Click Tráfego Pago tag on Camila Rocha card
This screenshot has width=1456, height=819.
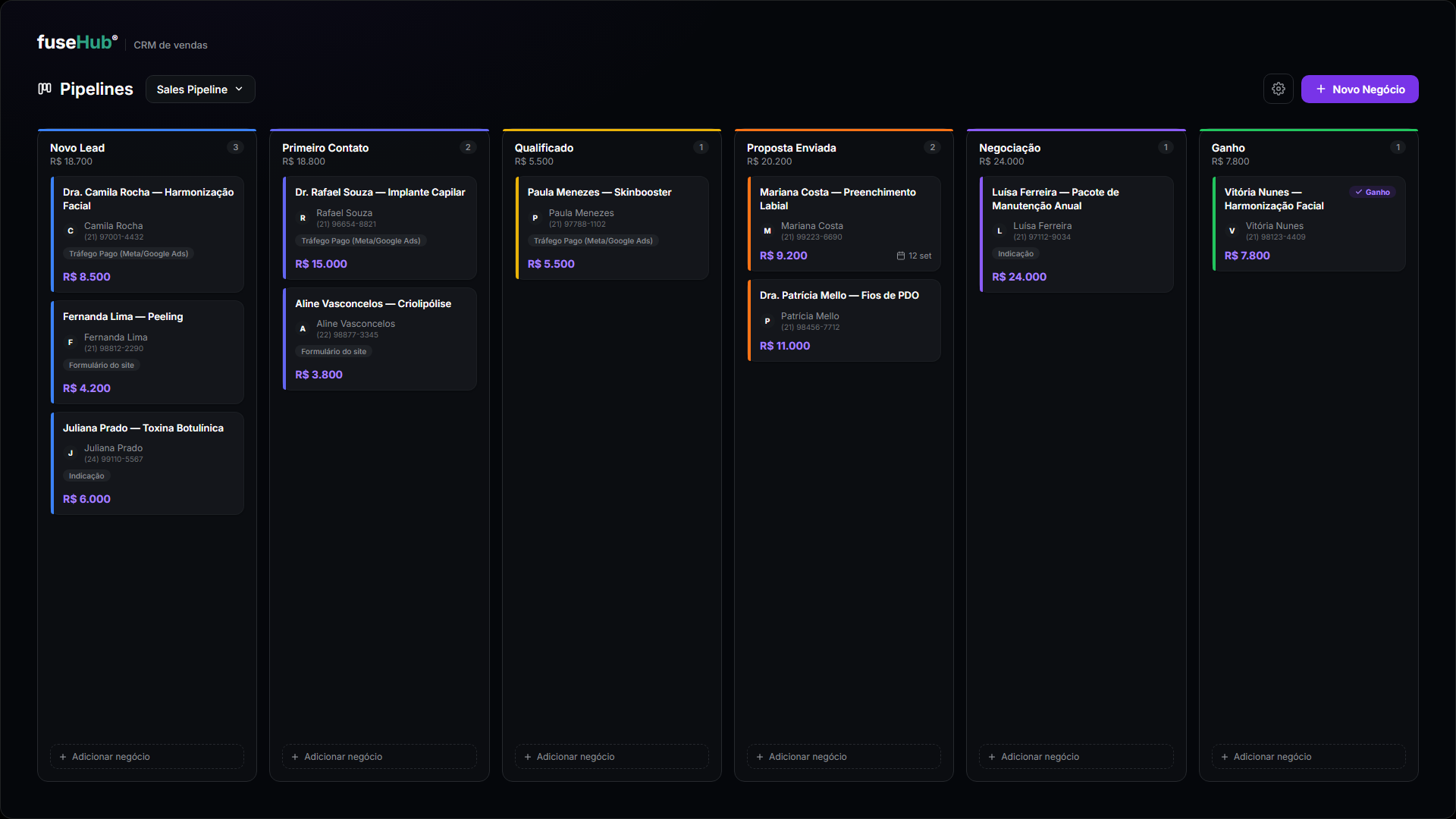(x=128, y=253)
